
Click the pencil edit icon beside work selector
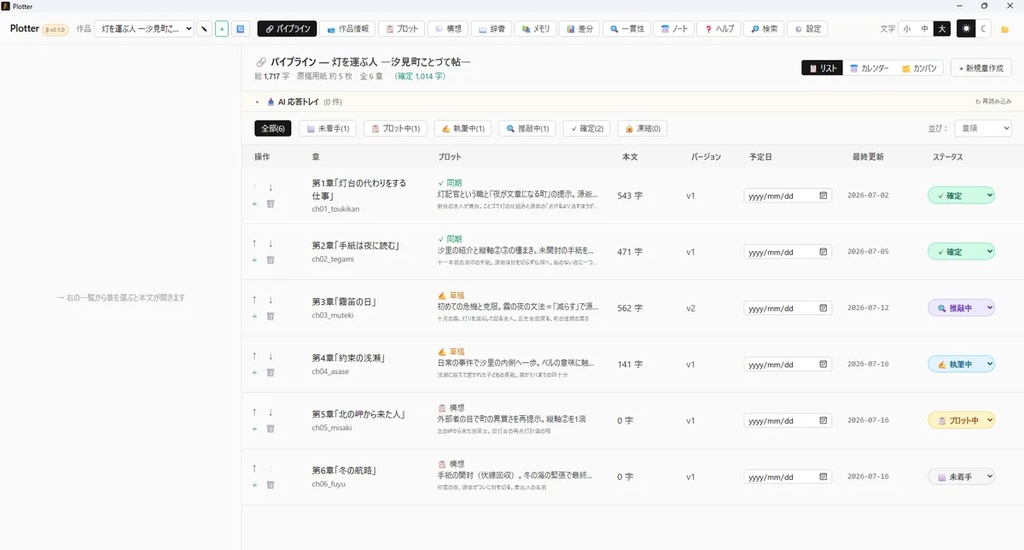204,29
